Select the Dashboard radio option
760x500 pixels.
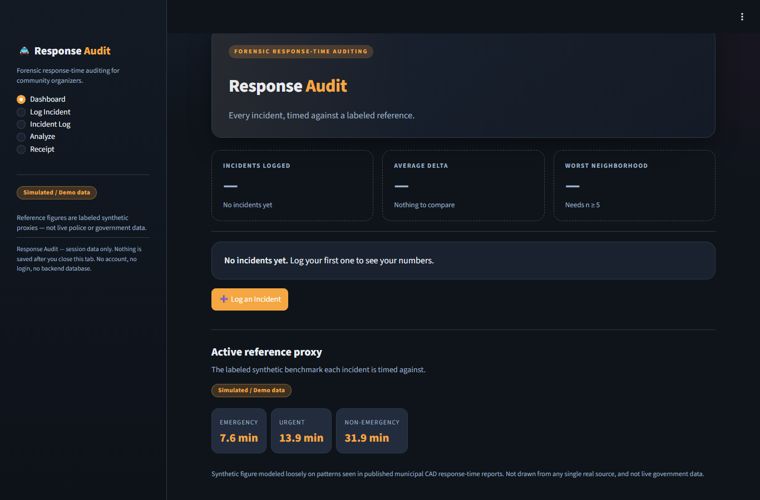pos(41,99)
